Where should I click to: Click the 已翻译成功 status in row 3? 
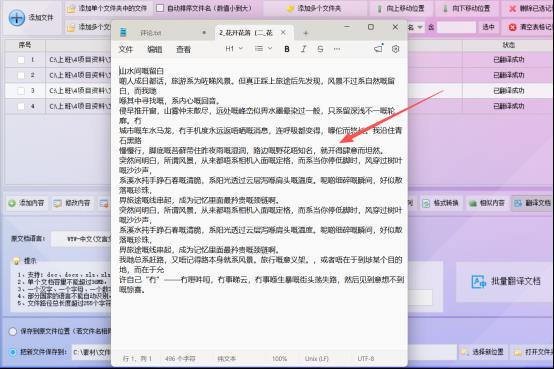click(509, 91)
